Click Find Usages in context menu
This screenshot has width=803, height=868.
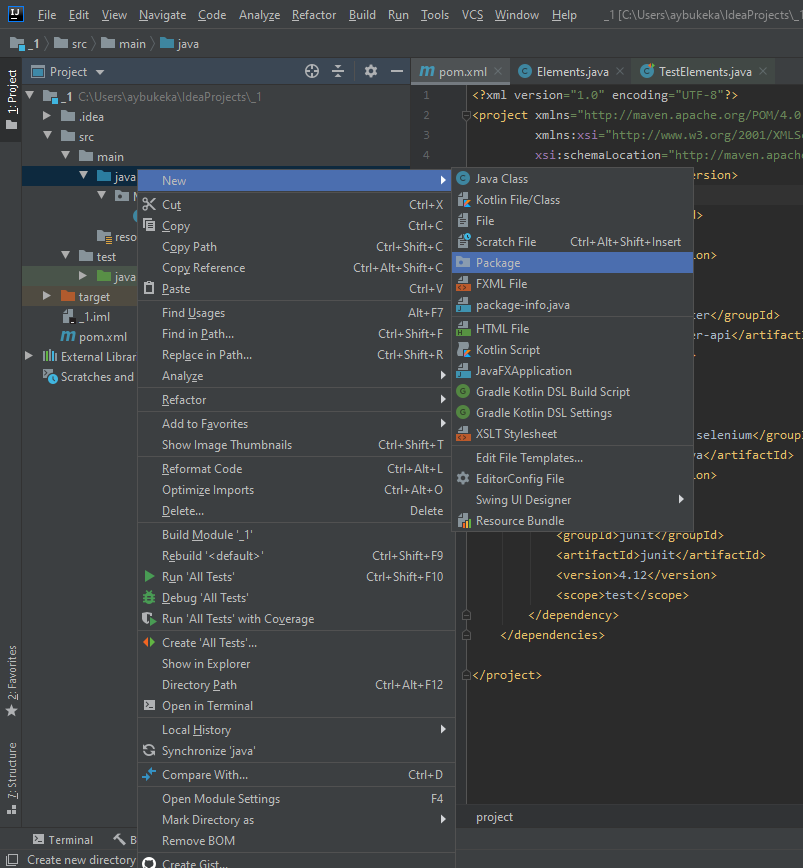click(x=296, y=313)
